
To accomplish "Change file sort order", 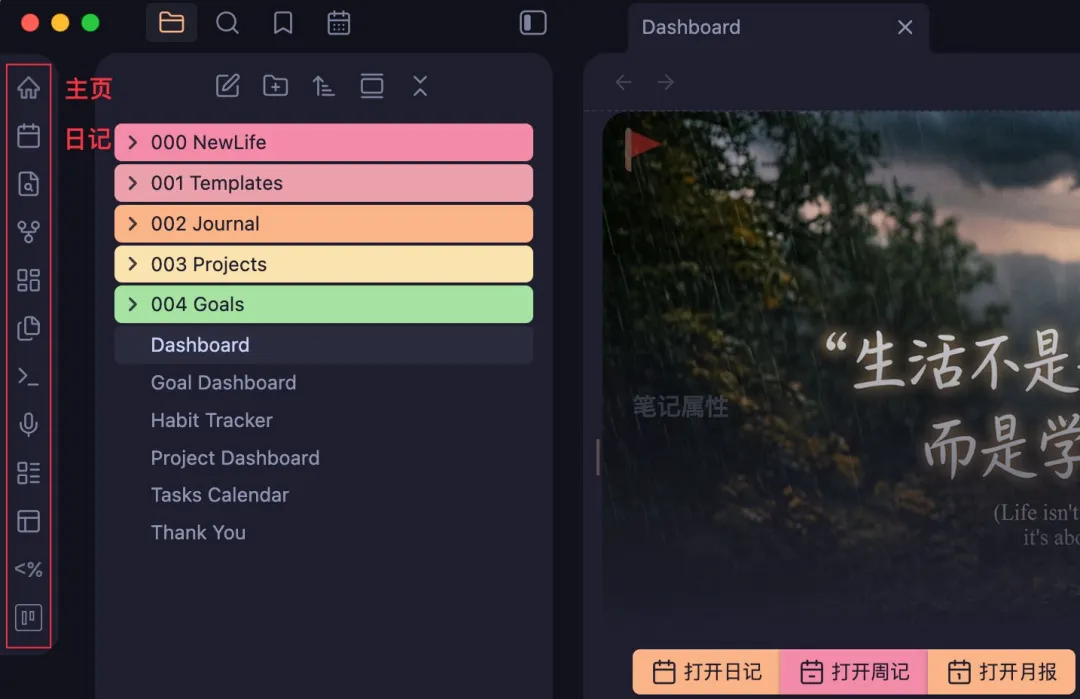I will [323, 86].
